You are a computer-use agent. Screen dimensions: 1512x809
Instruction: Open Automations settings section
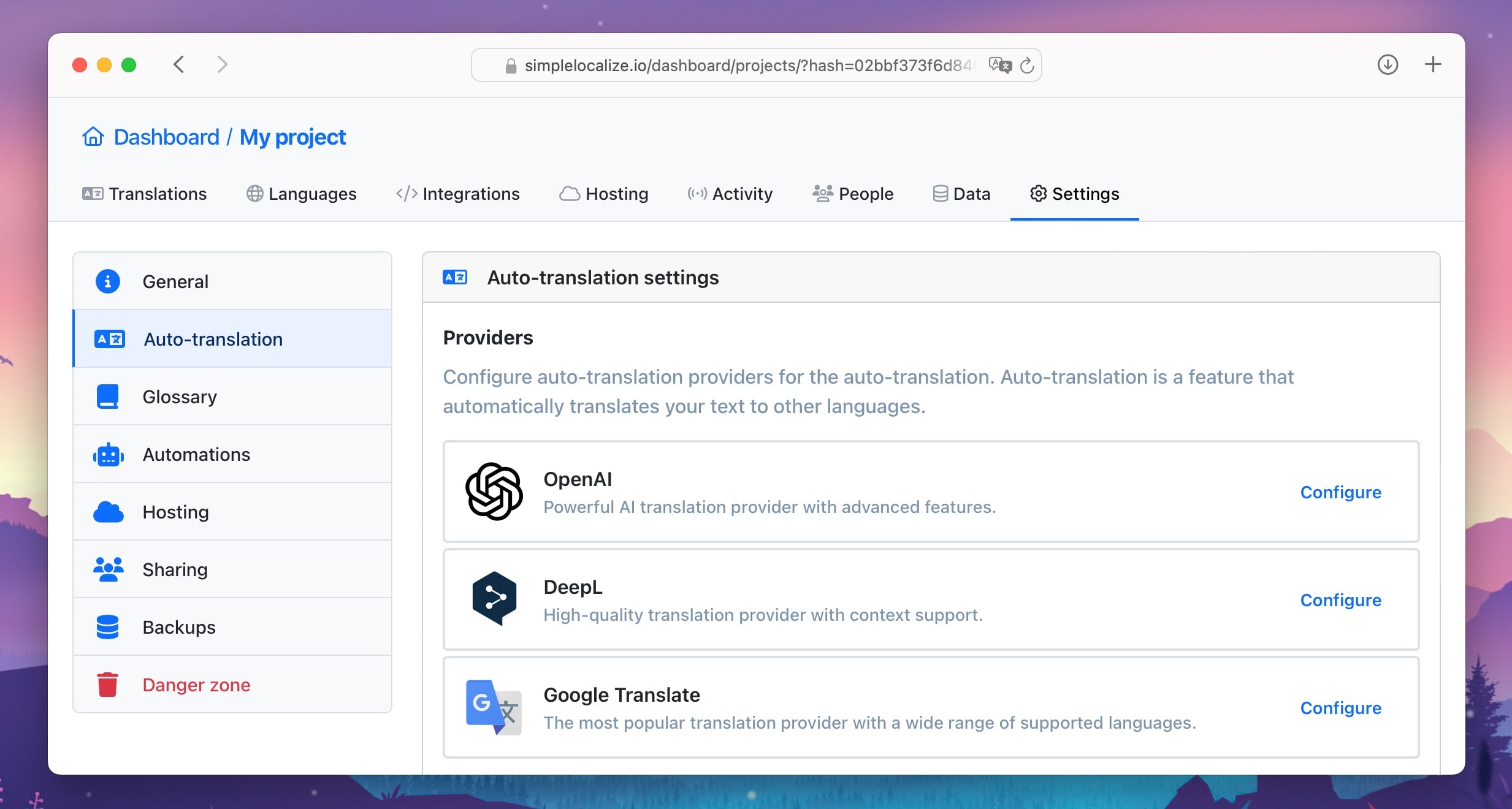232,454
